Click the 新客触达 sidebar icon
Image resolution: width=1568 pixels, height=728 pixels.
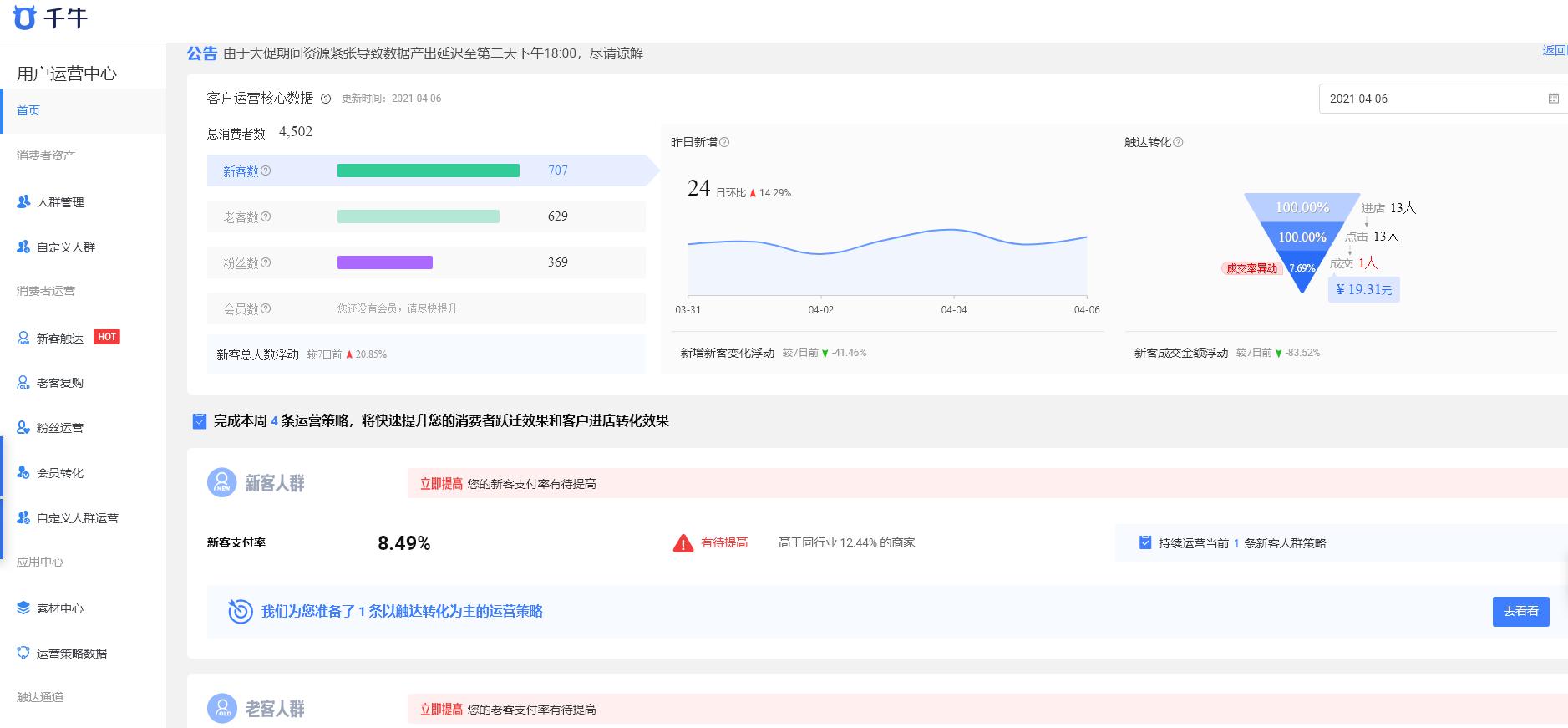(x=23, y=338)
